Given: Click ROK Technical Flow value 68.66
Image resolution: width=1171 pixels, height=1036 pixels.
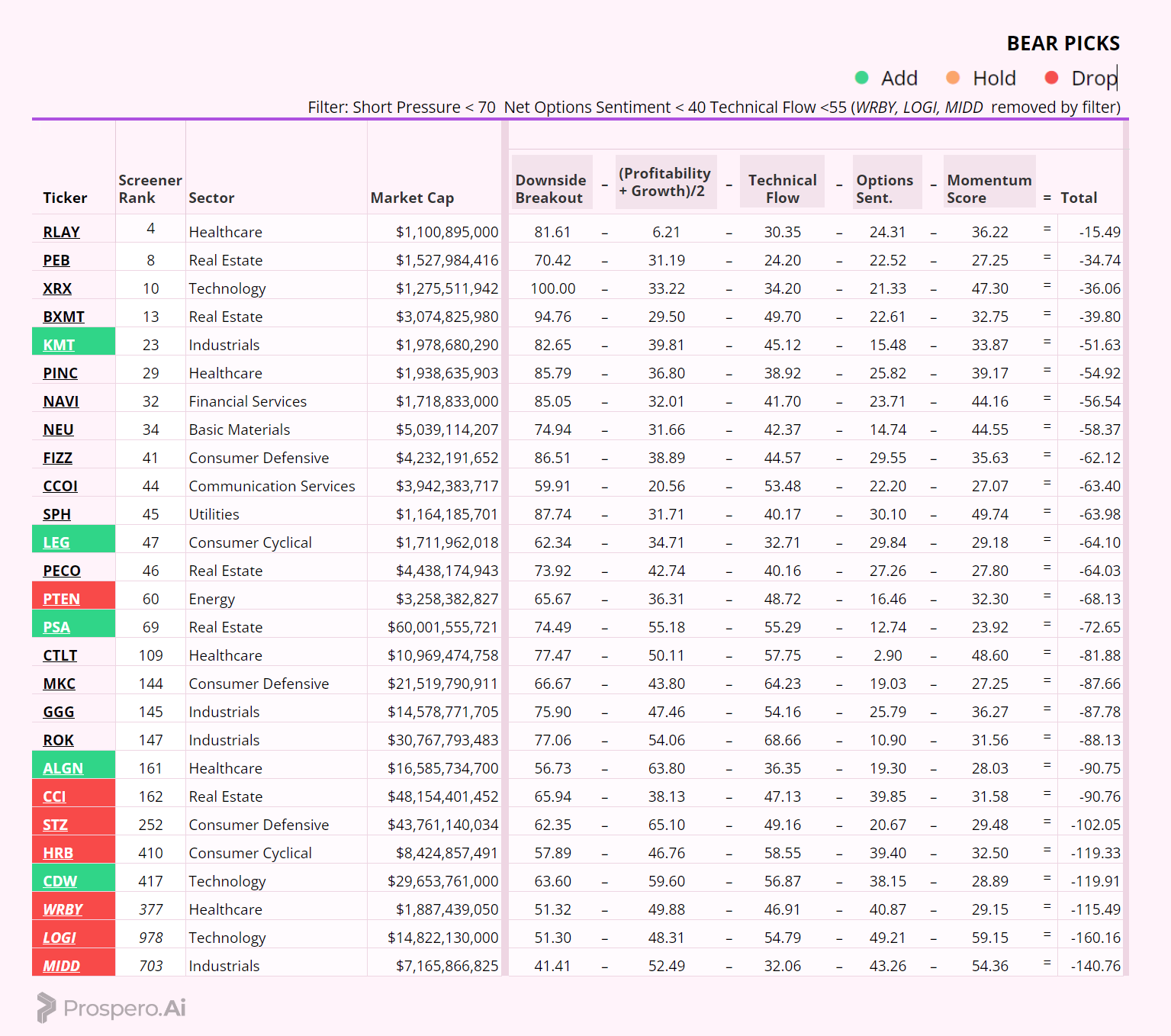Looking at the screenshot, I should tap(783, 740).
